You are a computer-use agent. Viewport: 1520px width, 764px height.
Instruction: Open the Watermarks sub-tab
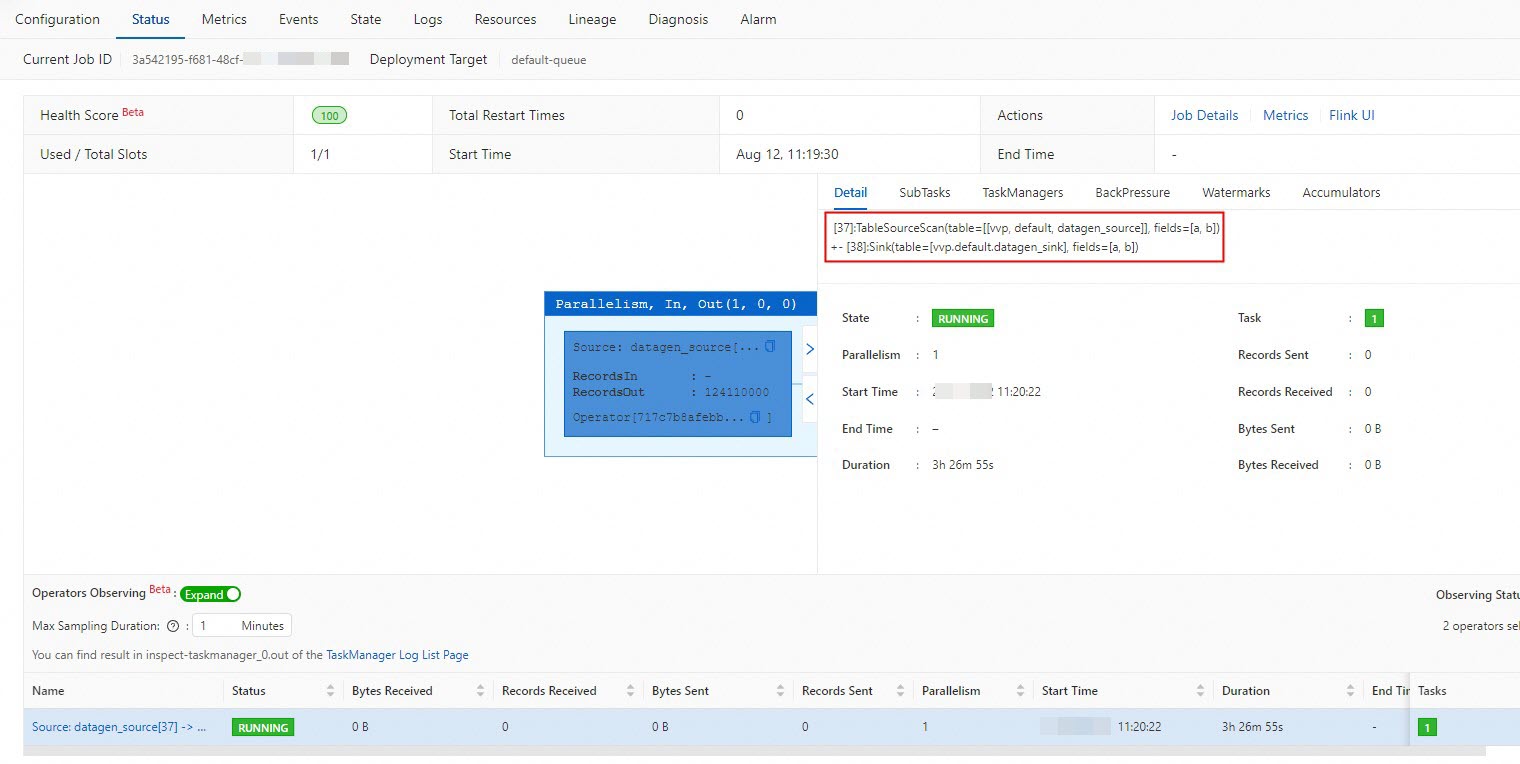(x=1236, y=192)
